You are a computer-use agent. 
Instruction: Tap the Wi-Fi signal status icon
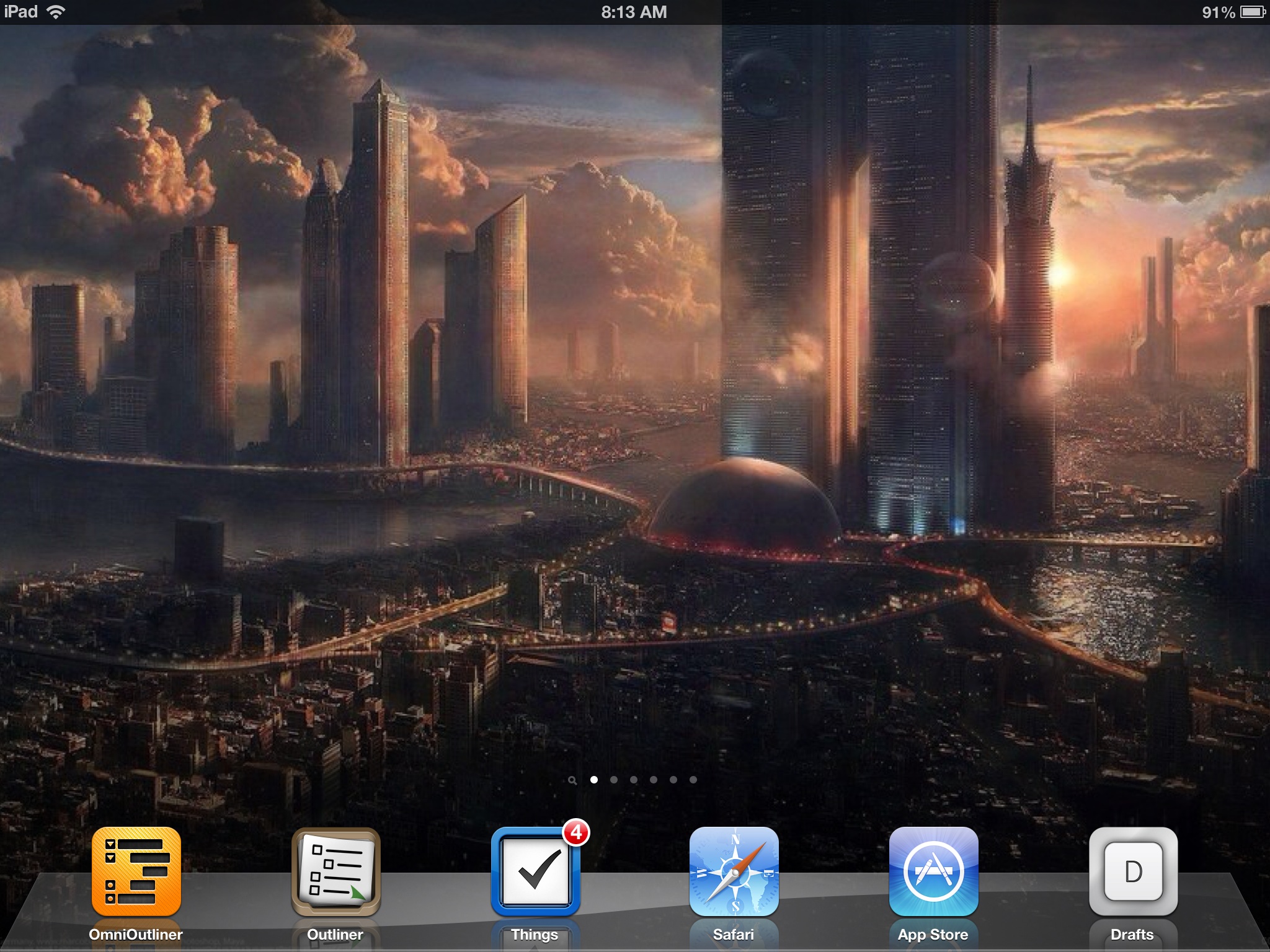coord(56,12)
